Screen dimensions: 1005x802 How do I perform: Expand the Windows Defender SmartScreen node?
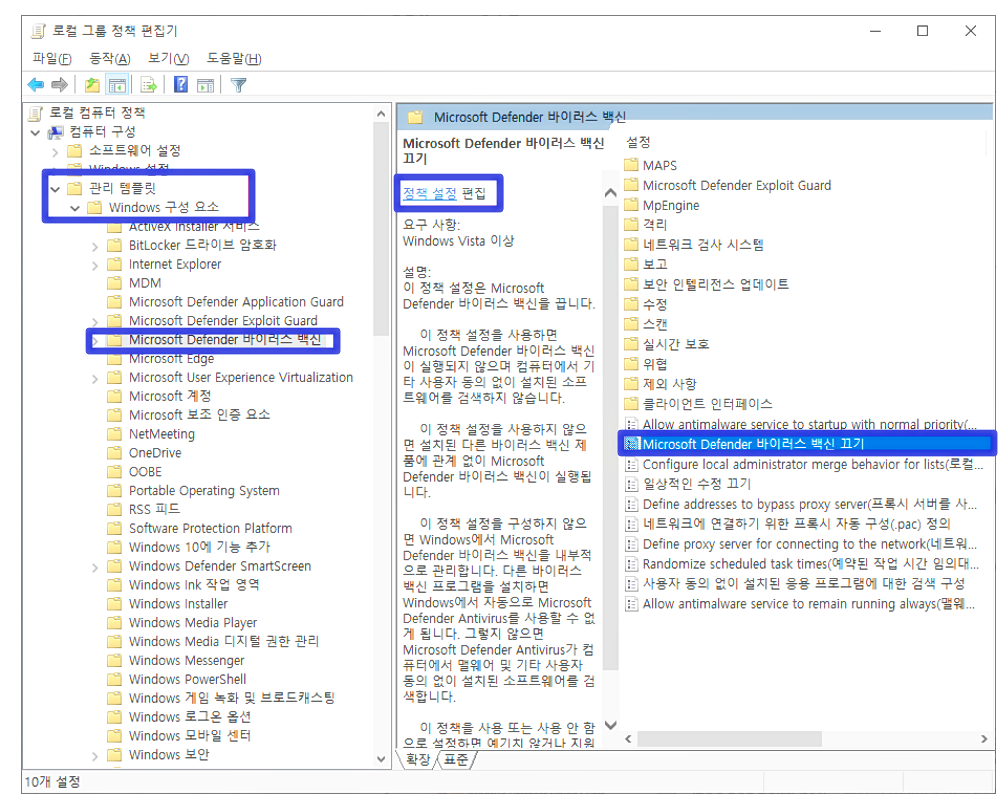(x=95, y=567)
